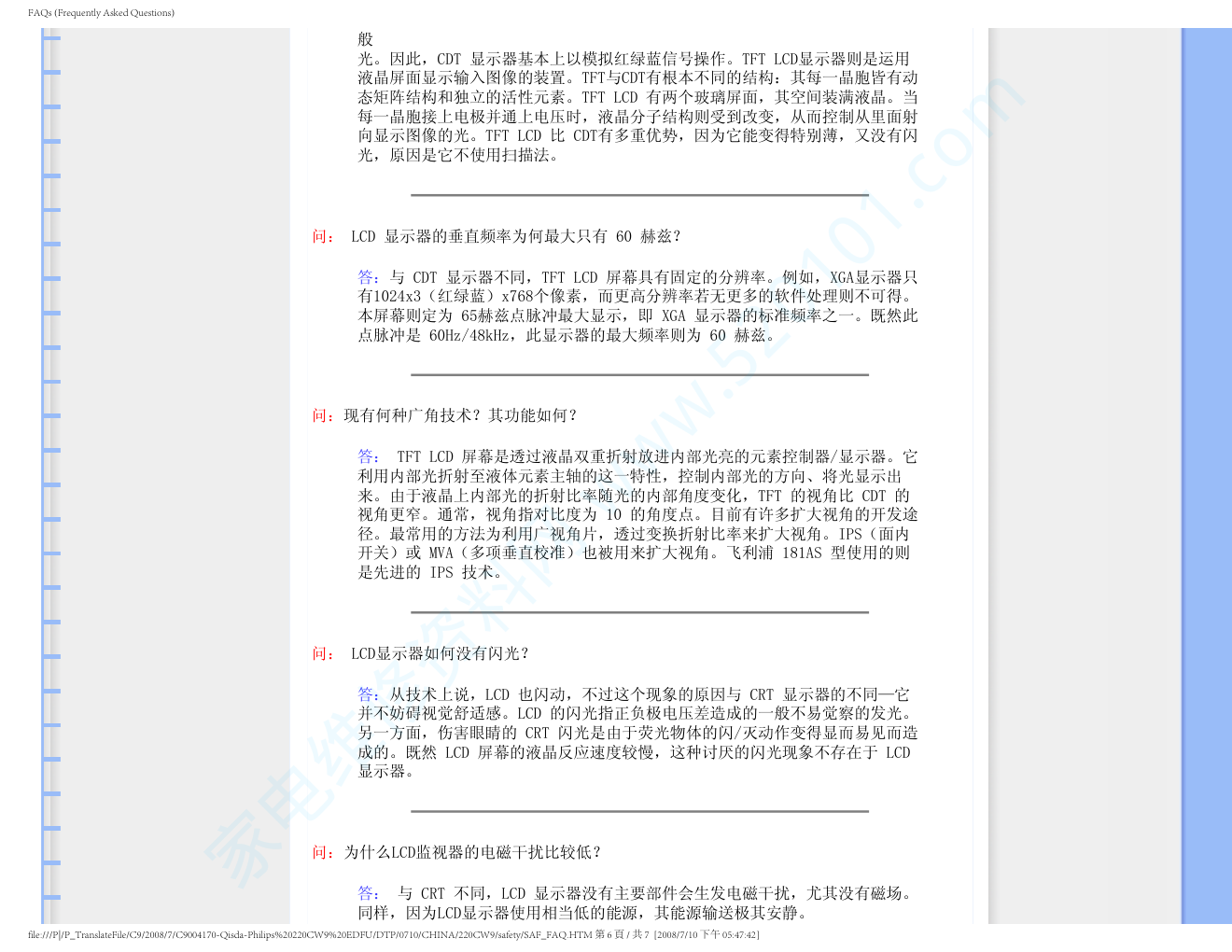This screenshot has height=952, width=1232.
Task: Click the line starting "点脉冲是 60Hz/48kHz"
Action: click(567, 336)
